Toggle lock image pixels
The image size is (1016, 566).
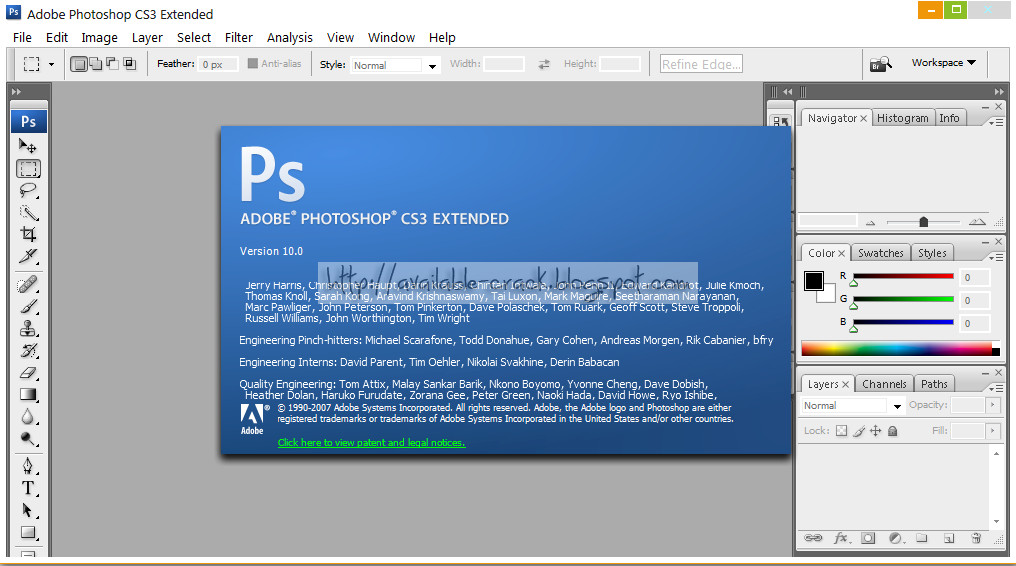(x=859, y=431)
